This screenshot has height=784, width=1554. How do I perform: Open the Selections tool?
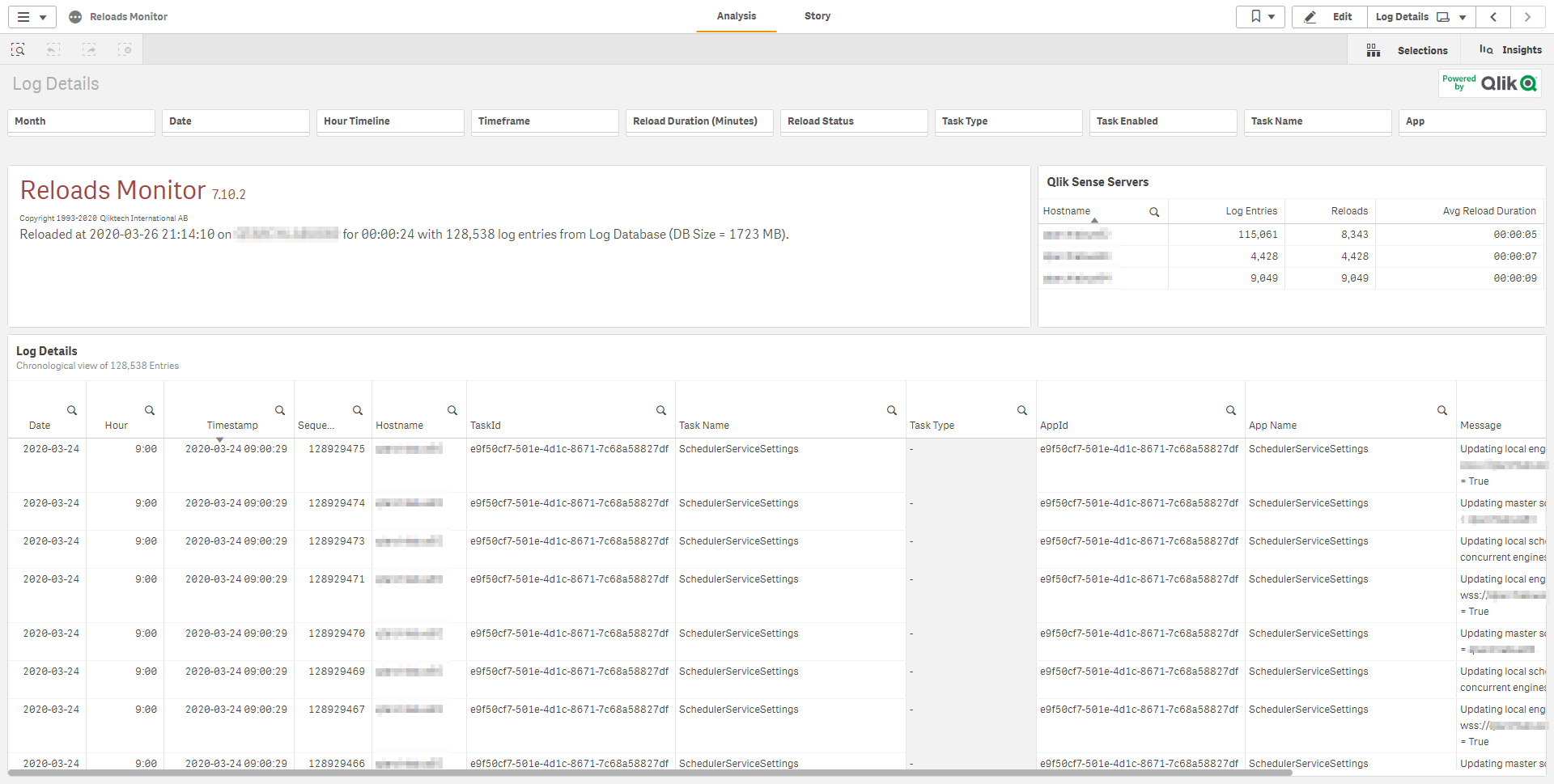[1408, 50]
